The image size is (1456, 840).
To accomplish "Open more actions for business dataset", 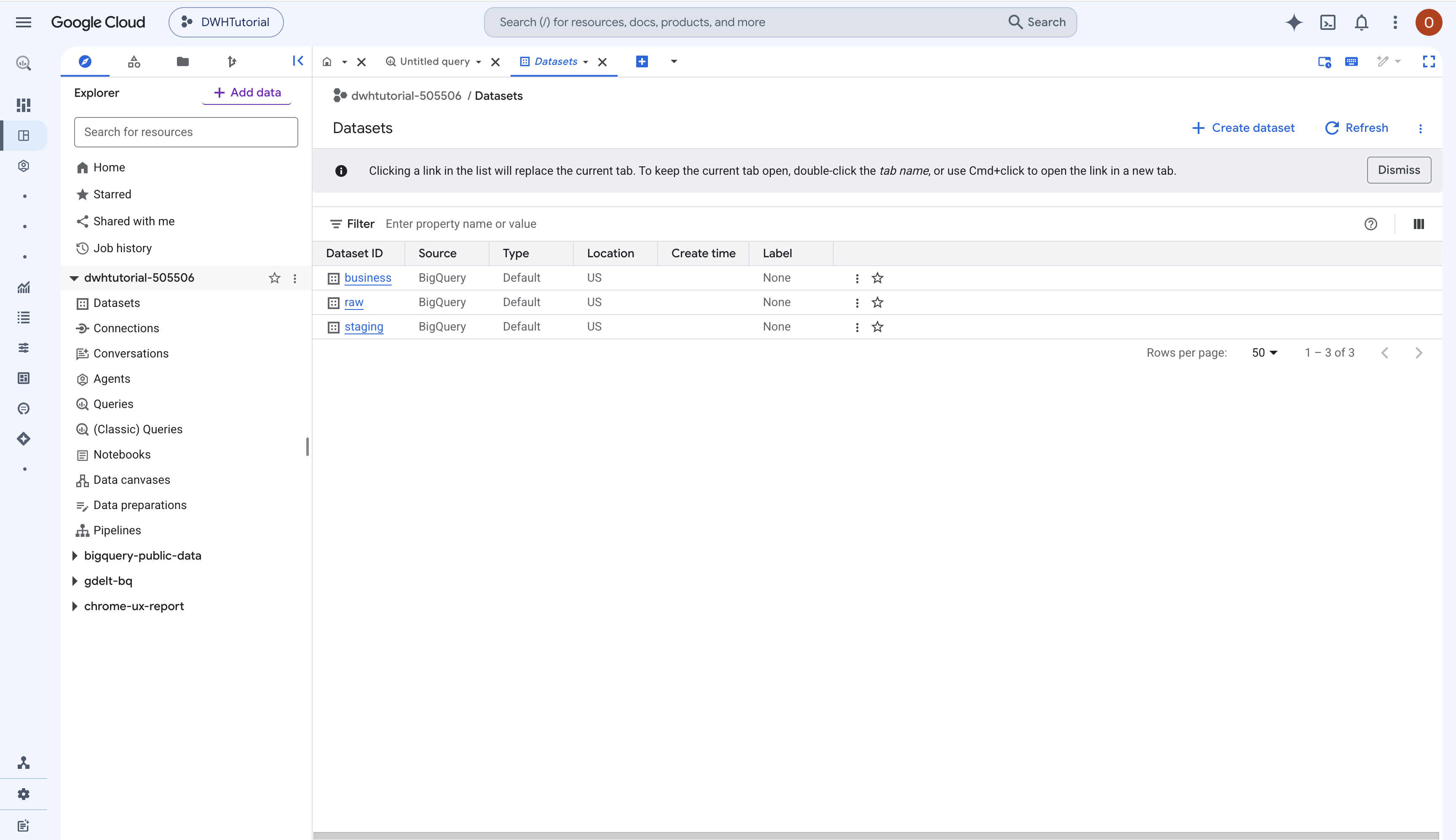I will [x=857, y=278].
